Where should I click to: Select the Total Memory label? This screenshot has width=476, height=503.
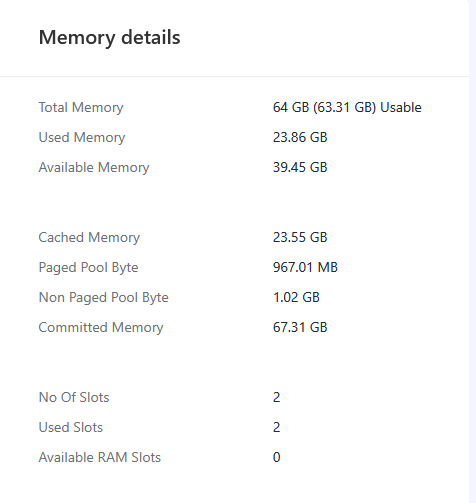[x=81, y=108]
